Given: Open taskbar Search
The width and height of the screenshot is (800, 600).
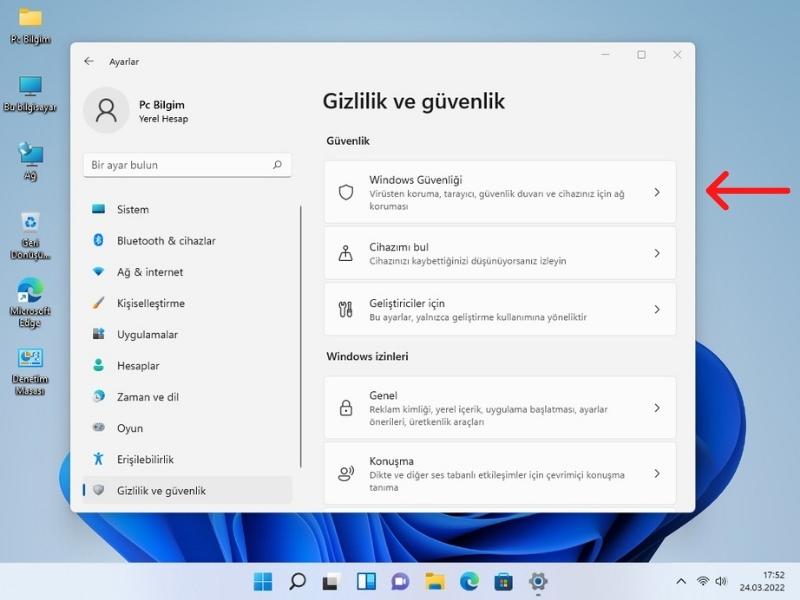Looking at the screenshot, I should point(297,581).
